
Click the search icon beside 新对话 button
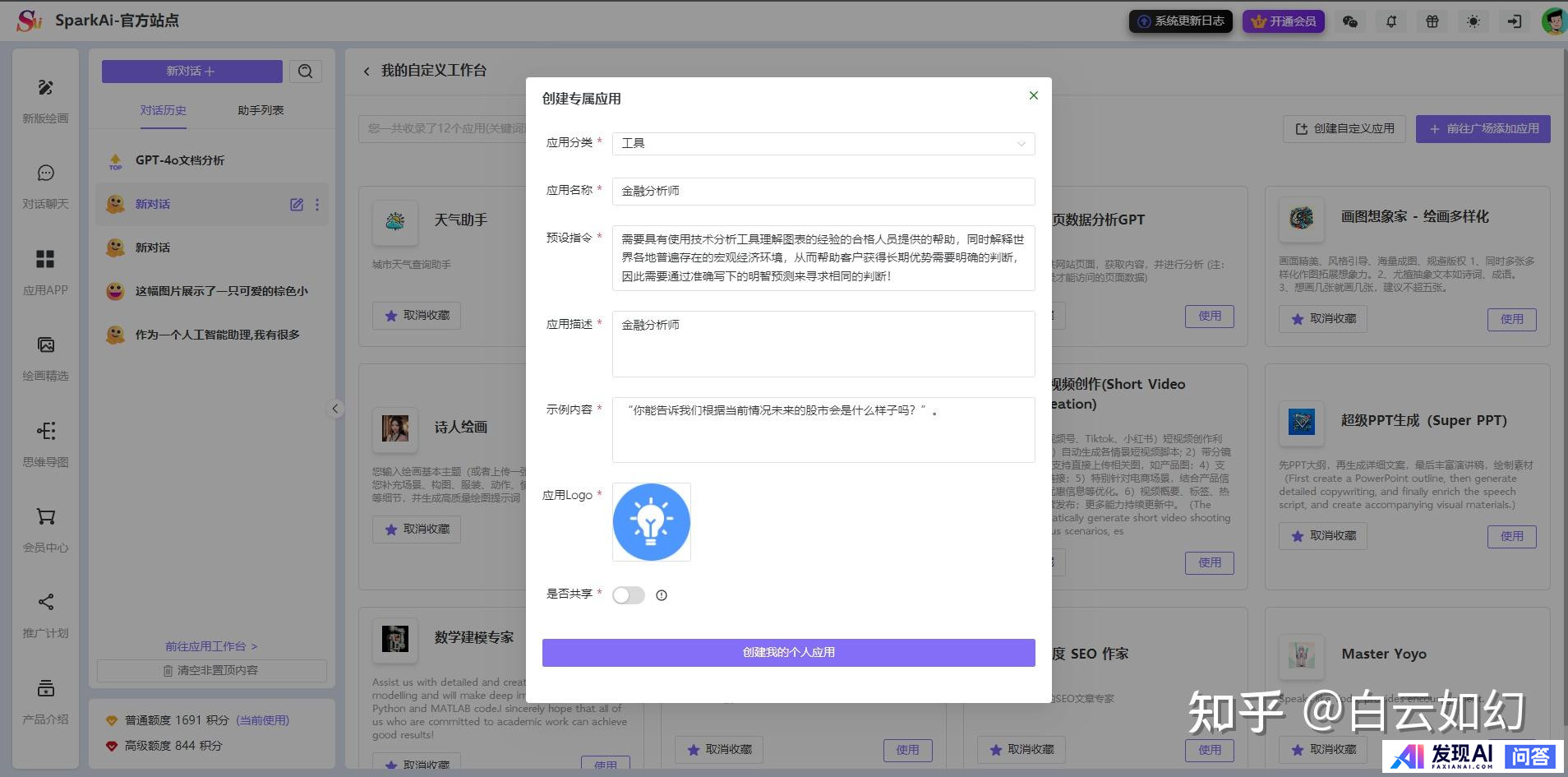[305, 72]
